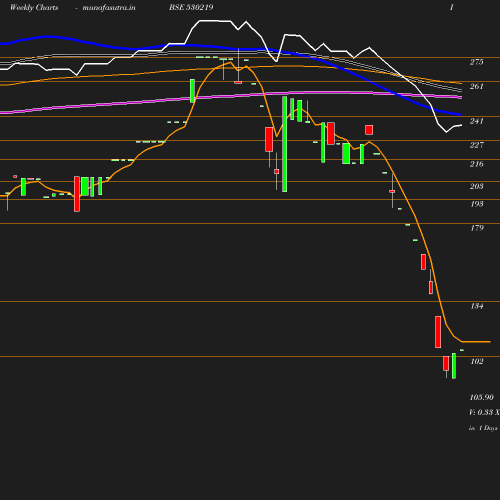Viewport: 500px width, 500px height.
Task: Click the "BSE 530219" stock code label
Action: (x=191, y=7)
